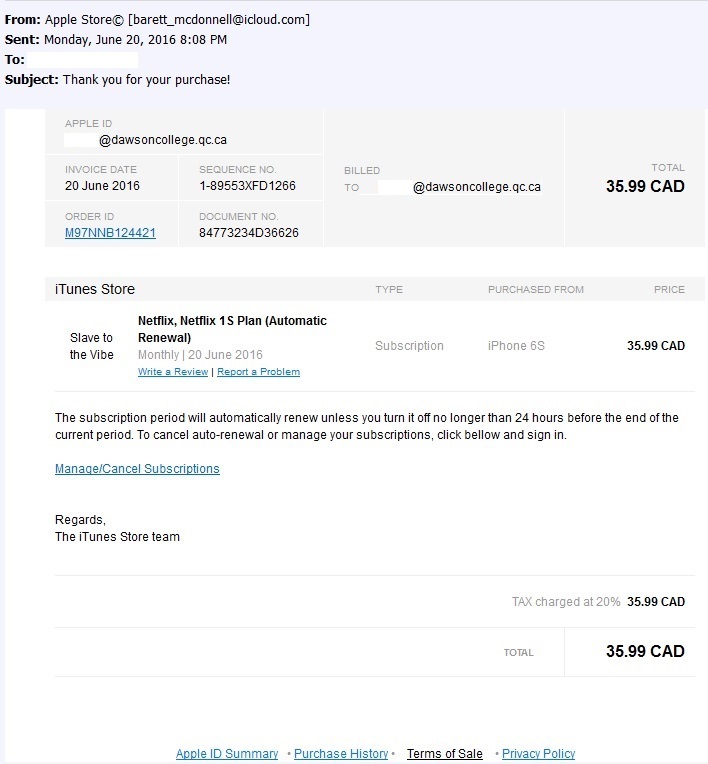Open the Apple ID Summary link
The height and width of the screenshot is (764, 708).
point(227,753)
